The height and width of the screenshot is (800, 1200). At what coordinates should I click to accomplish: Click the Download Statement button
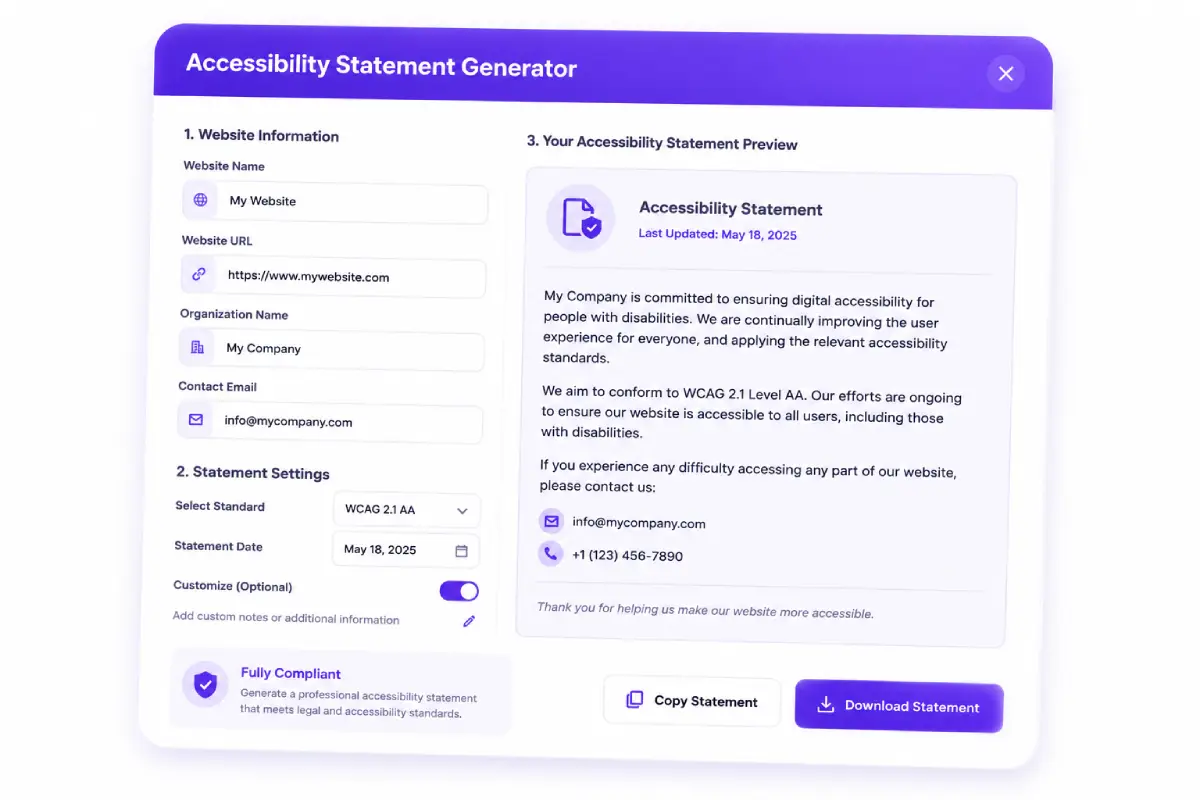coord(899,706)
